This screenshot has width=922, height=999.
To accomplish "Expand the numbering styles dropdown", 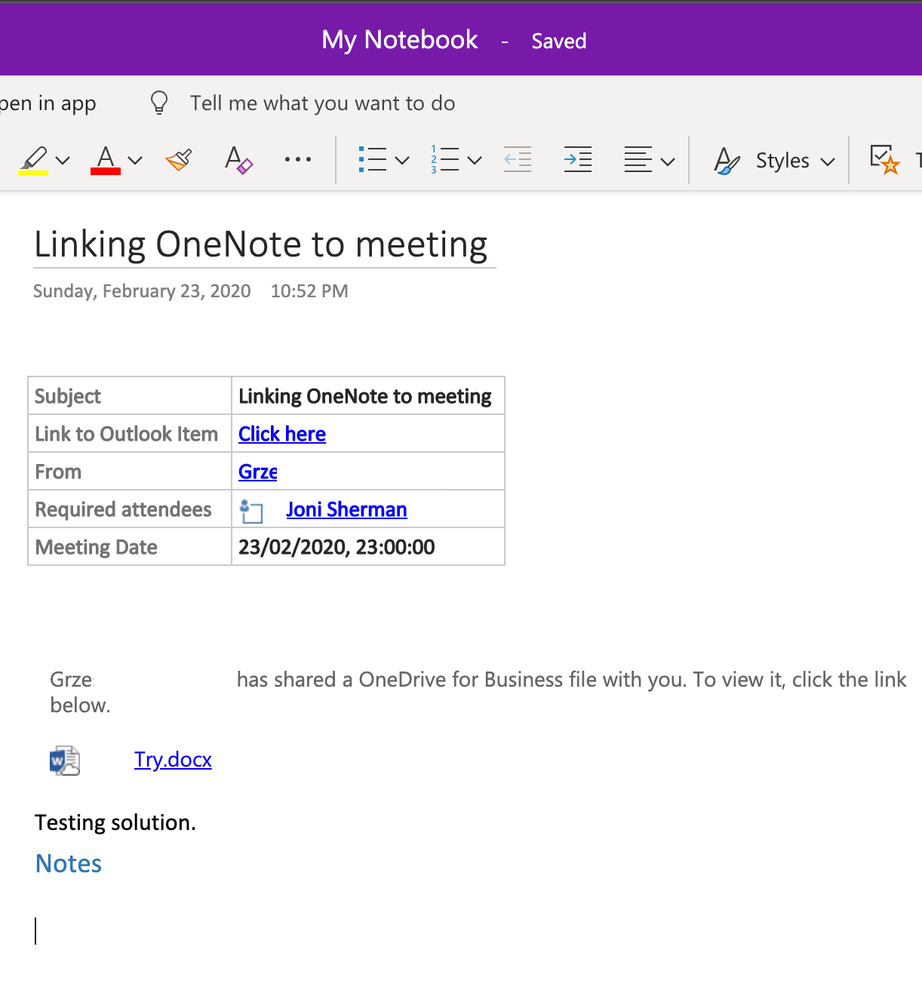I will pos(475,161).
